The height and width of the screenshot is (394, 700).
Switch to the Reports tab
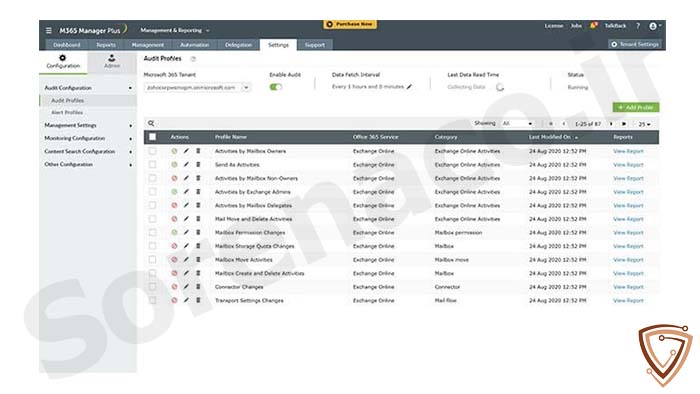tap(106, 45)
